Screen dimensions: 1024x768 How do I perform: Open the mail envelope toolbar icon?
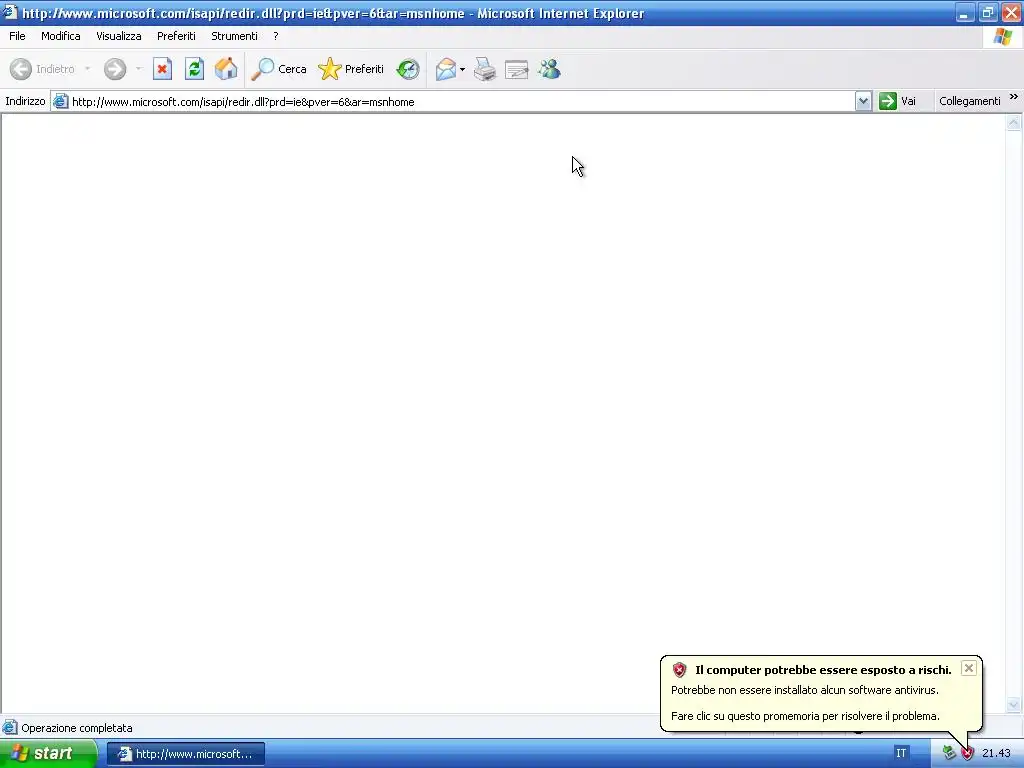coord(445,69)
